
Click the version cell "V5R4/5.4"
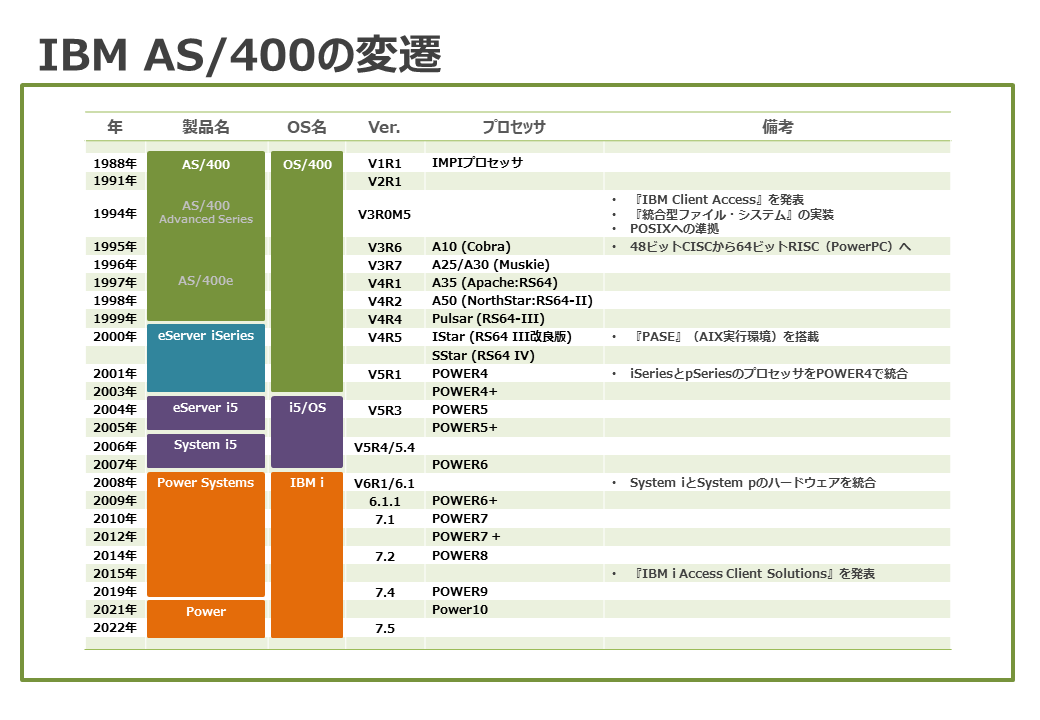point(385,448)
